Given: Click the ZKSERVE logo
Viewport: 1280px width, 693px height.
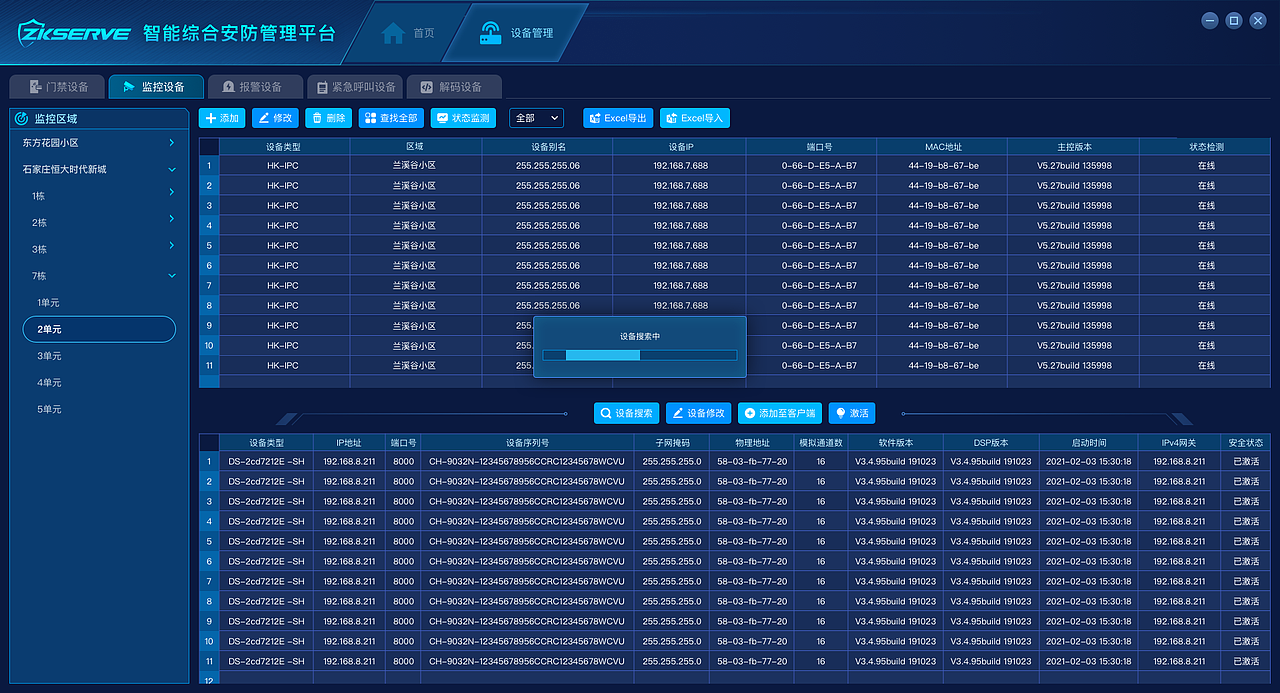Looking at the screenshot, I should point(75,32).
